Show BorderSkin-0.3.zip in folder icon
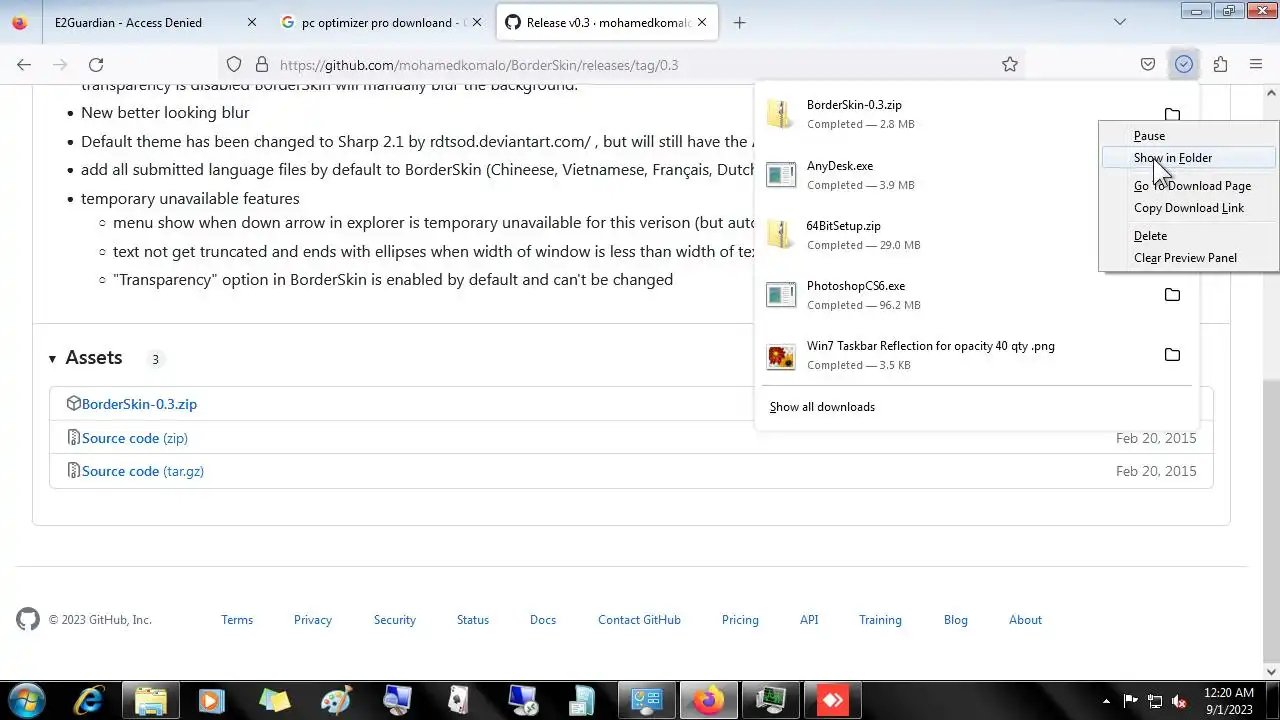 pyautogui.click(x=1172, y=114)
